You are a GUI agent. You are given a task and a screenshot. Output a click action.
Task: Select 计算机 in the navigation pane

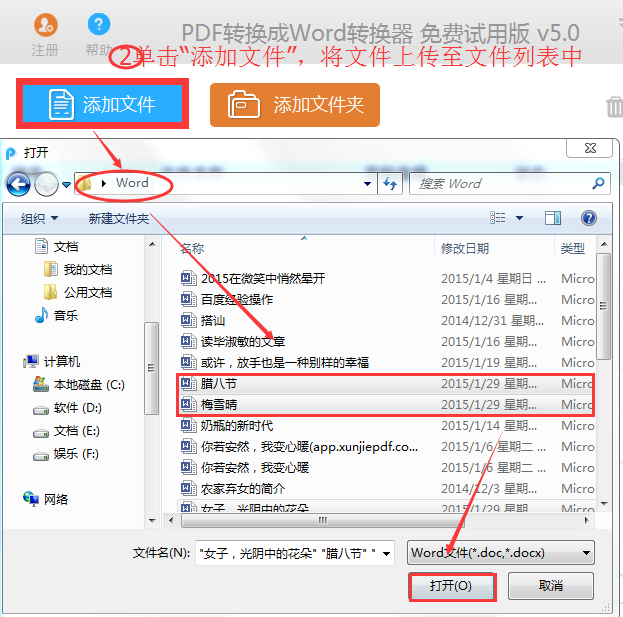point(52,361)
